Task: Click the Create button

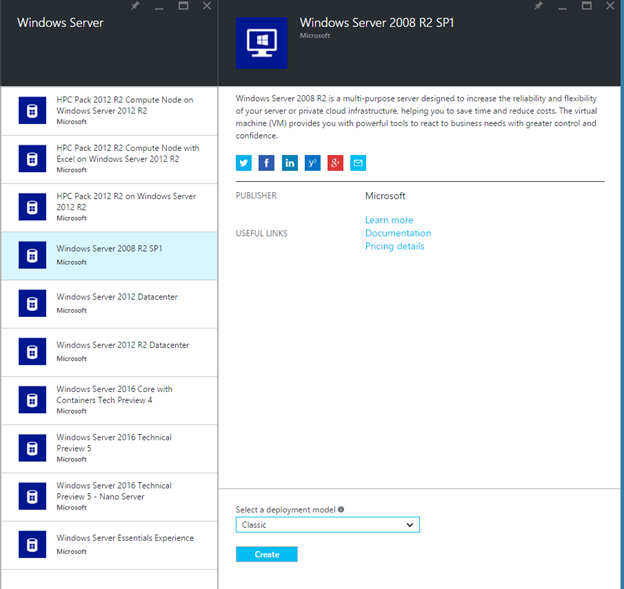Action: pyautogui.click(x=267, y=554)
